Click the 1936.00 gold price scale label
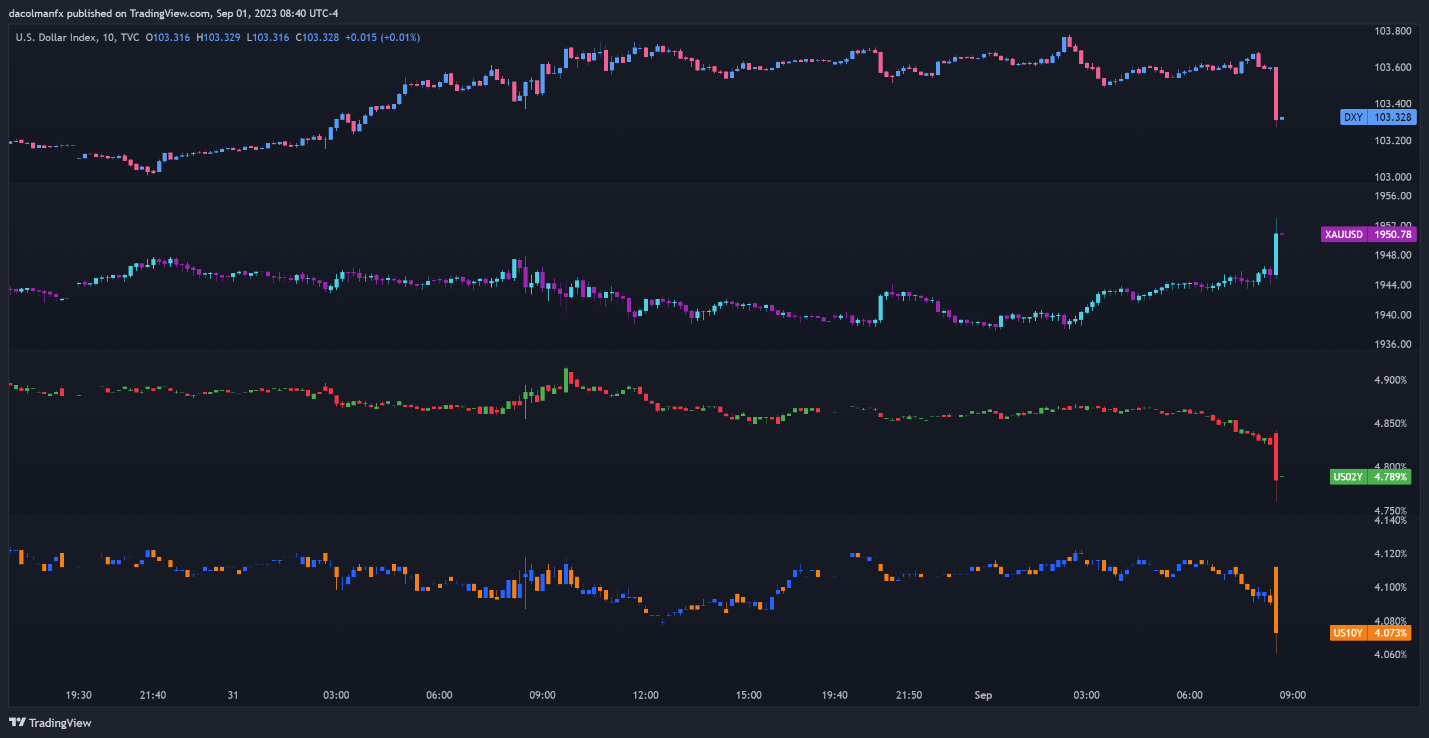 click(x=1393, y=344)
